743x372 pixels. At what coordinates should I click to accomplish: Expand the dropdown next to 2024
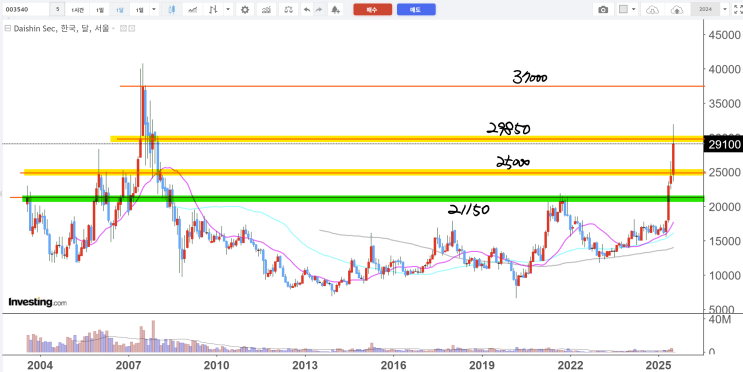point(724,9)
